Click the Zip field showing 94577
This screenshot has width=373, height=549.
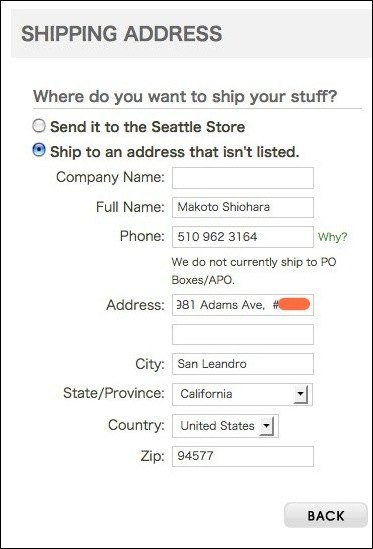[x=243, y=456]
